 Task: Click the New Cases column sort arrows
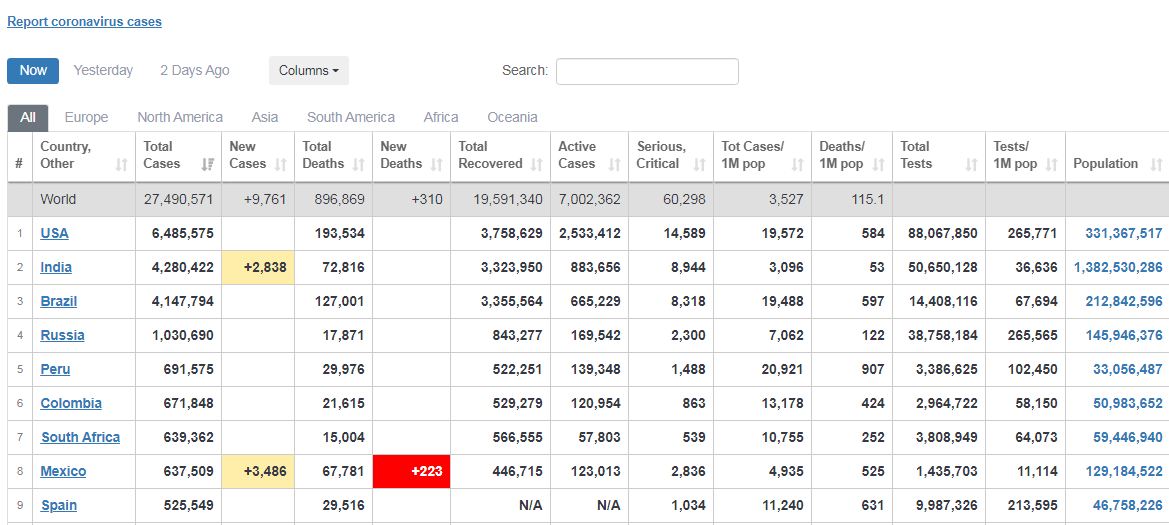[282, 165]
